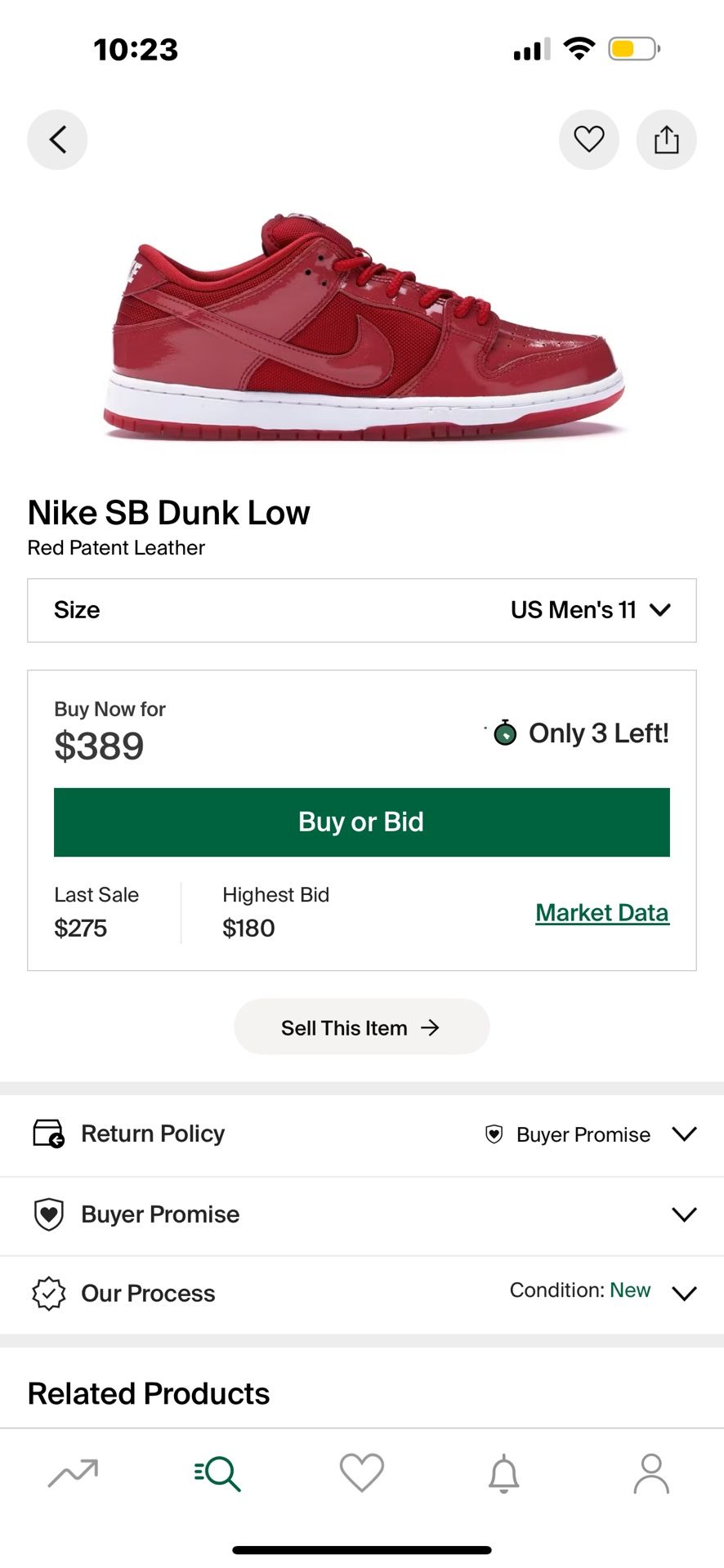Screen dimensions: 724x1568
Task: Tap the red Dunk Low product image
Action: (x=364, y=327)
